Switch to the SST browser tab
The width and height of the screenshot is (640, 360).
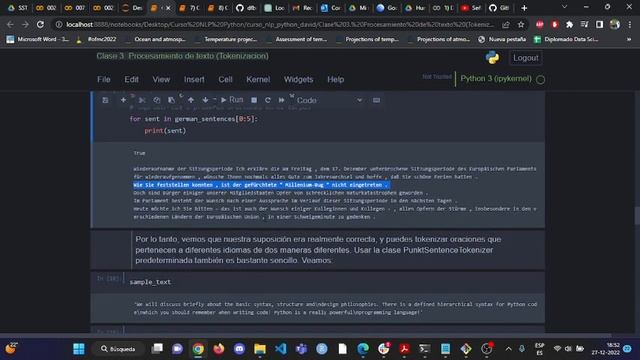pos(18,8)
